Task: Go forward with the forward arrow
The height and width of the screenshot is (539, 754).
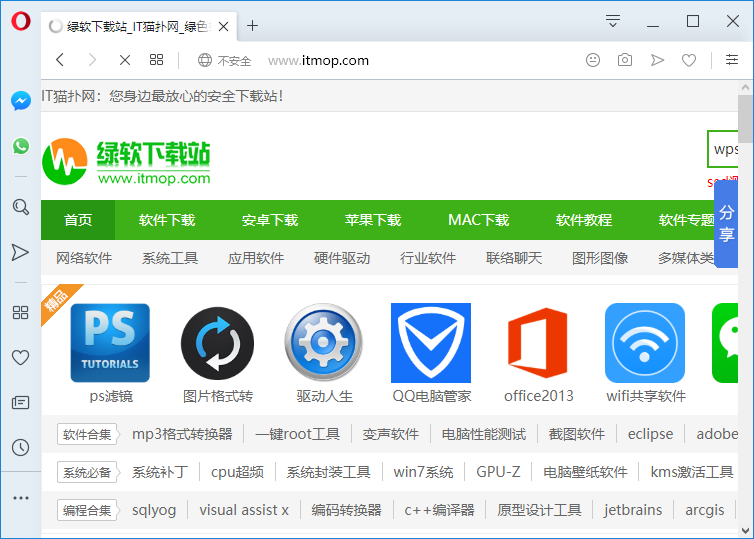Action: [x=92, y=60]
